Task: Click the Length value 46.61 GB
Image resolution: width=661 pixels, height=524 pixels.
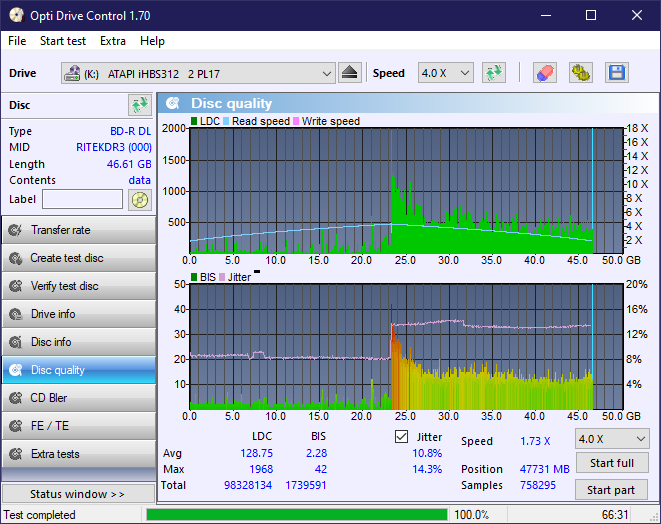Action: pos(129,164)
